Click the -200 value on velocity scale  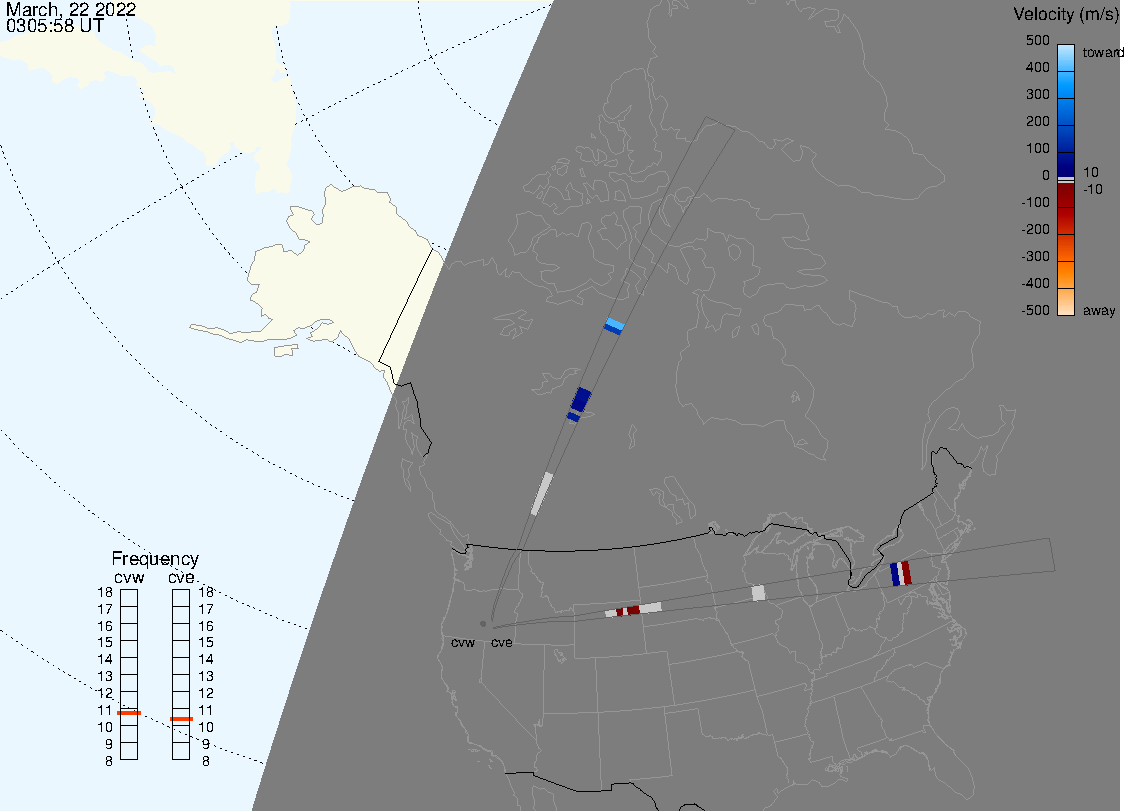(x=1035, y=229)
